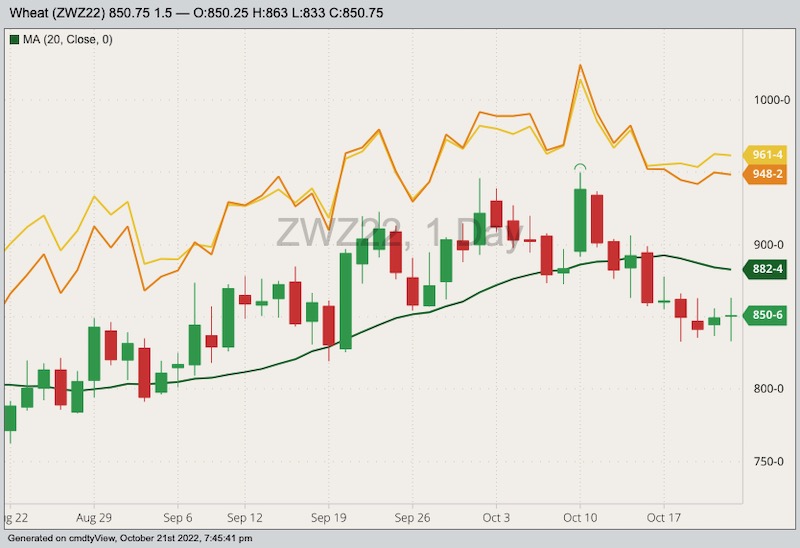Click the Sep 6 date axis label
Viewport: 800px width, 548px height.
pos(178,518)
